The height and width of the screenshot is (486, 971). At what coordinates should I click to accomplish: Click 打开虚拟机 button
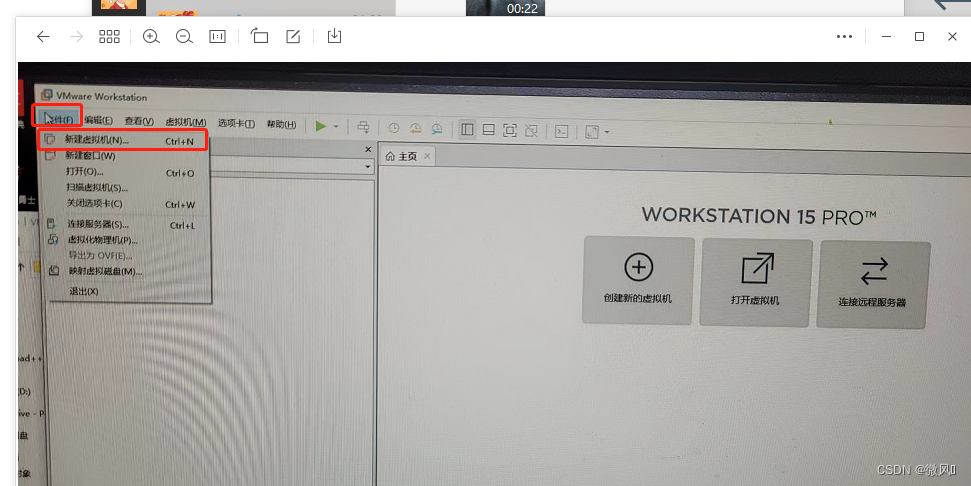coord(755,283)
